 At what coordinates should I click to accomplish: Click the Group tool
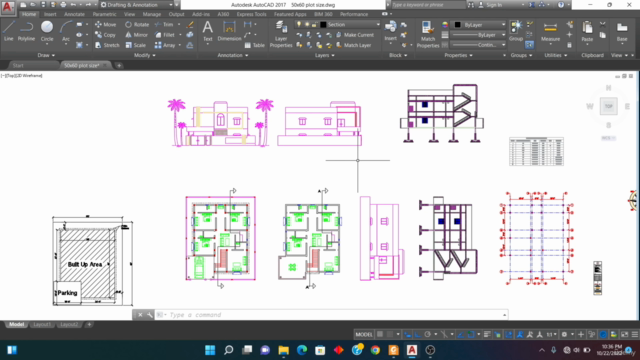516,31
